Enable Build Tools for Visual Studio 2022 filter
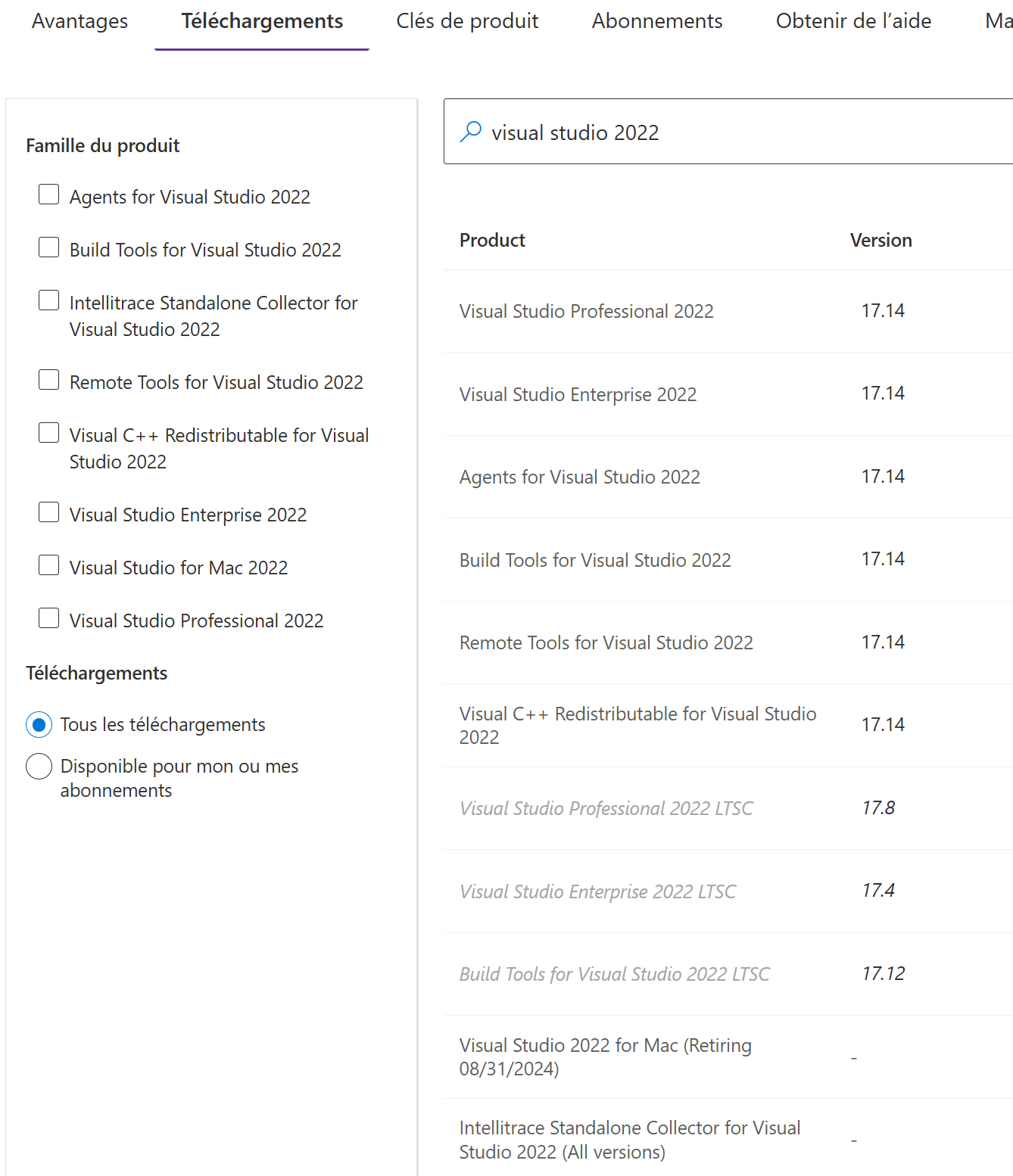This screenshot has width=1013, height=1176. tap(49, 247)
